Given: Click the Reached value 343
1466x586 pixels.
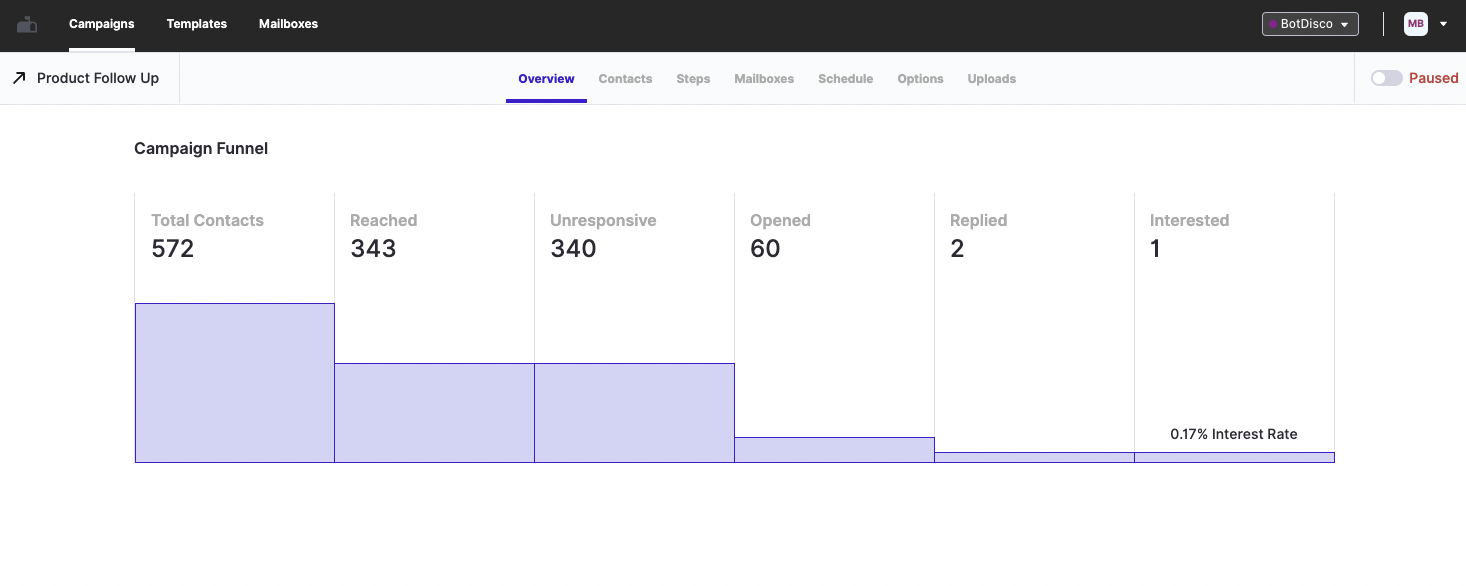Looking at the screenshot, I should 373,249.
